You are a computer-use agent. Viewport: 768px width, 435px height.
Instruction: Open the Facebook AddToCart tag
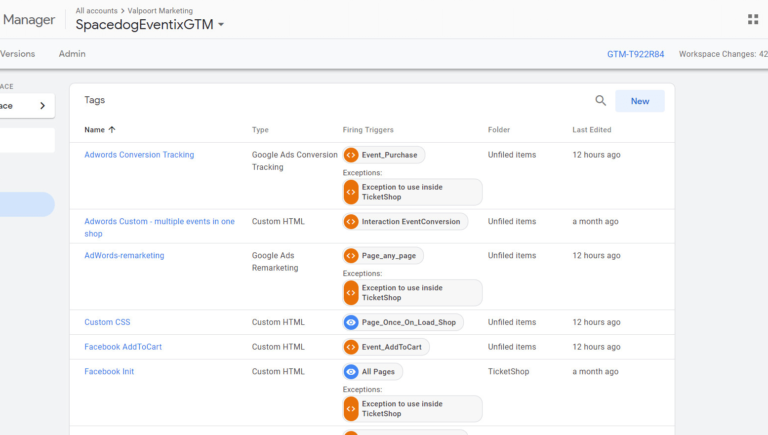(x=124, y=347)
